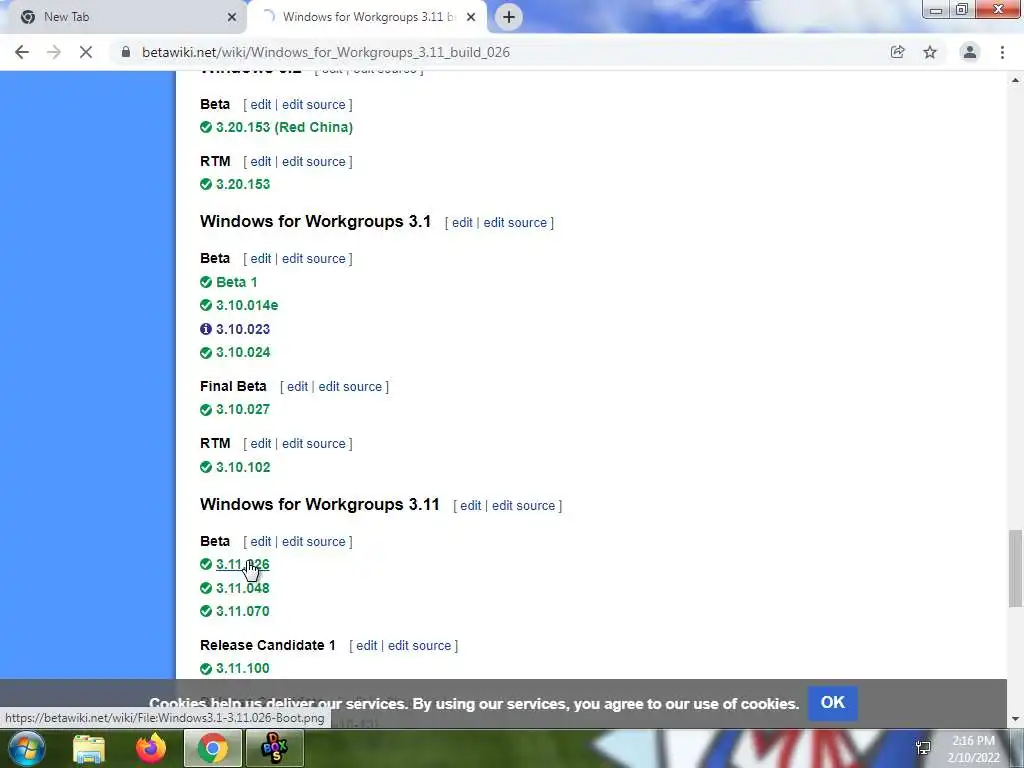Click the green check beside 3.10.027

click(x=206, y=409)
